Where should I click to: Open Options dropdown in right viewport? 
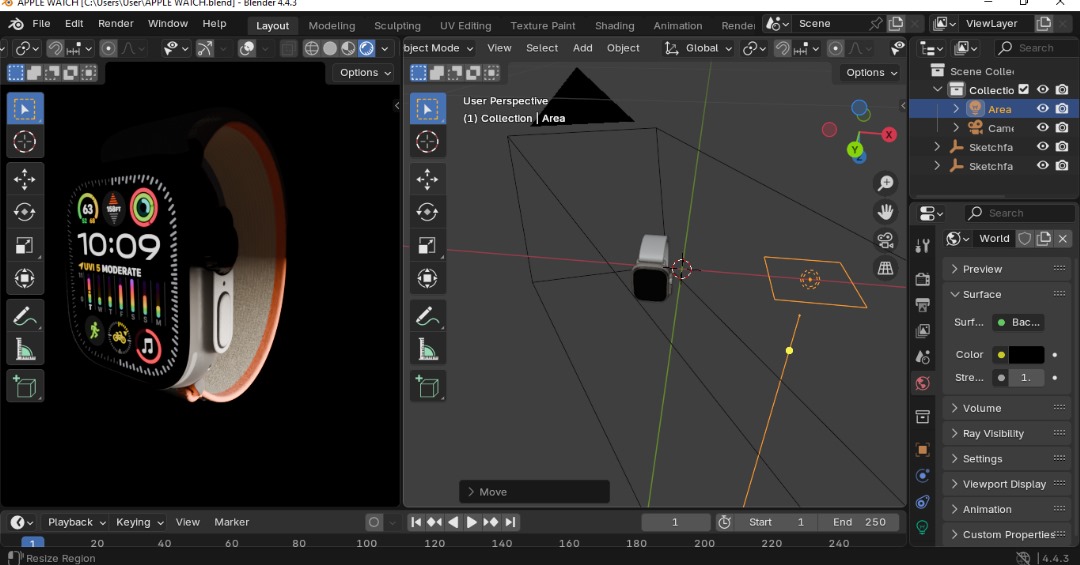coord(871,72)
